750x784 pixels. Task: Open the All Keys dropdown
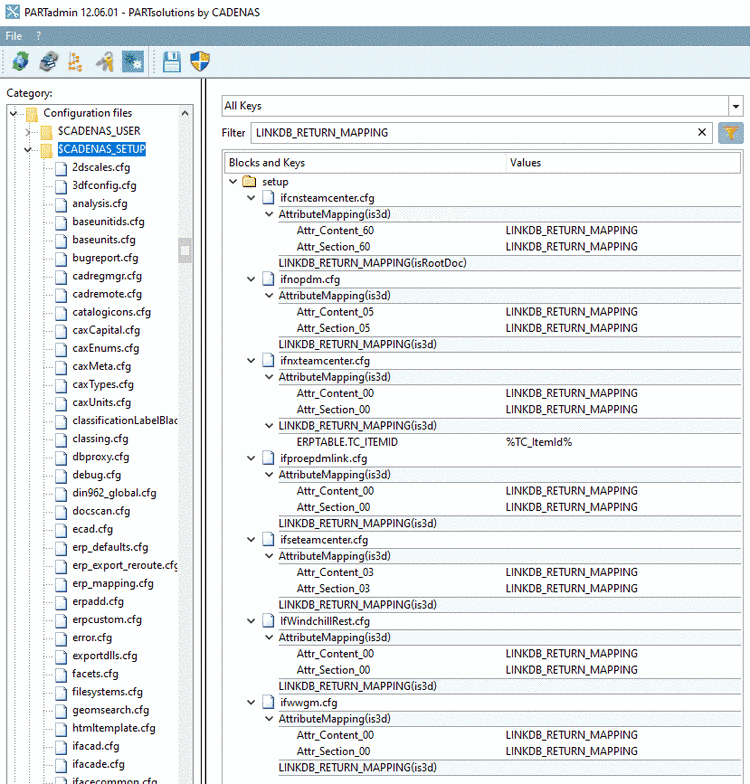[736, 106]
